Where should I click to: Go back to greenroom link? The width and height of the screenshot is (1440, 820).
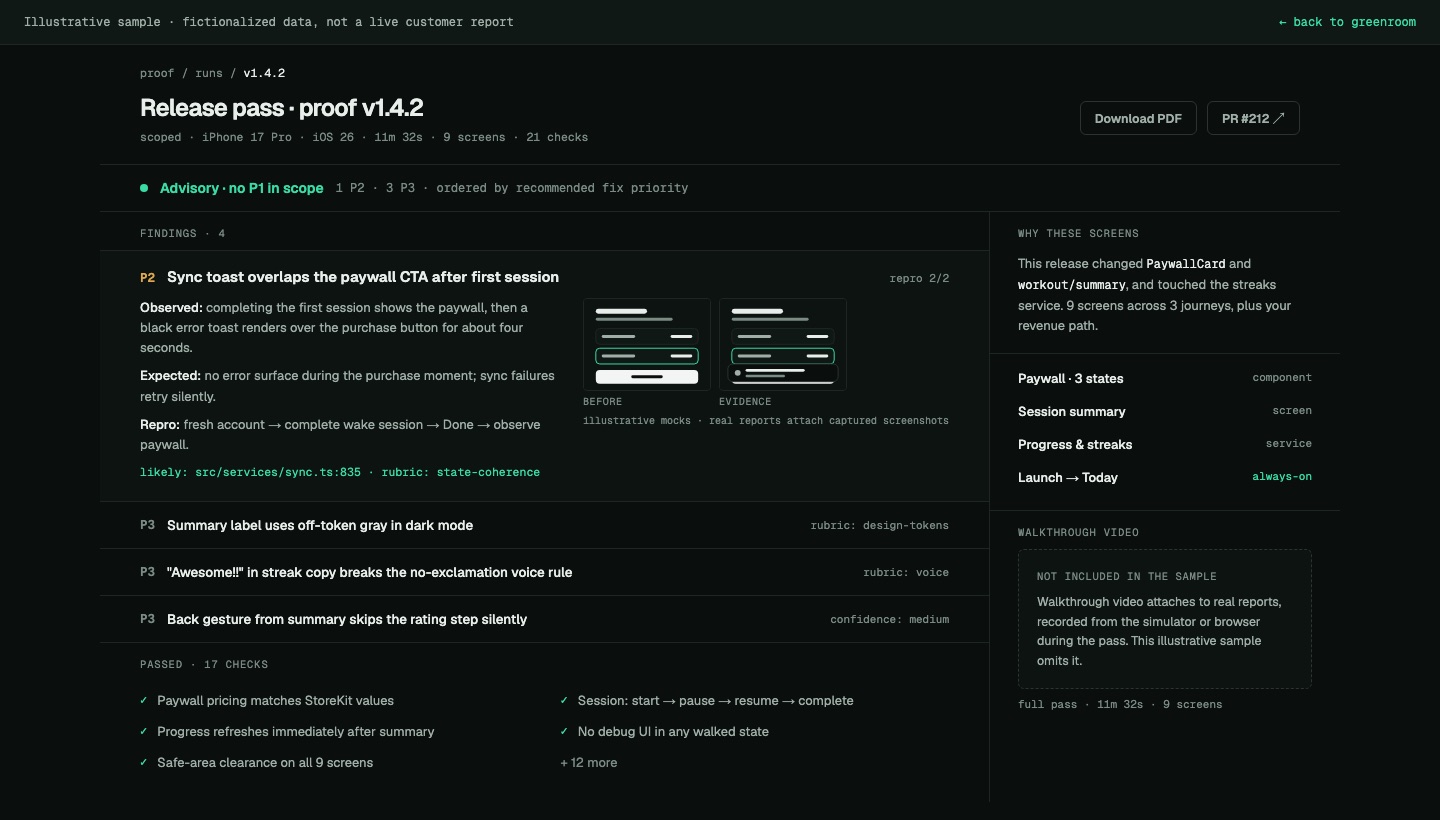click(1347, 22)
